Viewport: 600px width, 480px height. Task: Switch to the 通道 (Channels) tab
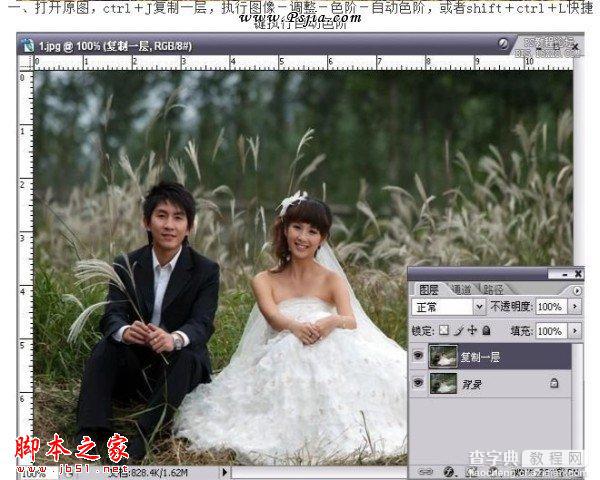461,290
